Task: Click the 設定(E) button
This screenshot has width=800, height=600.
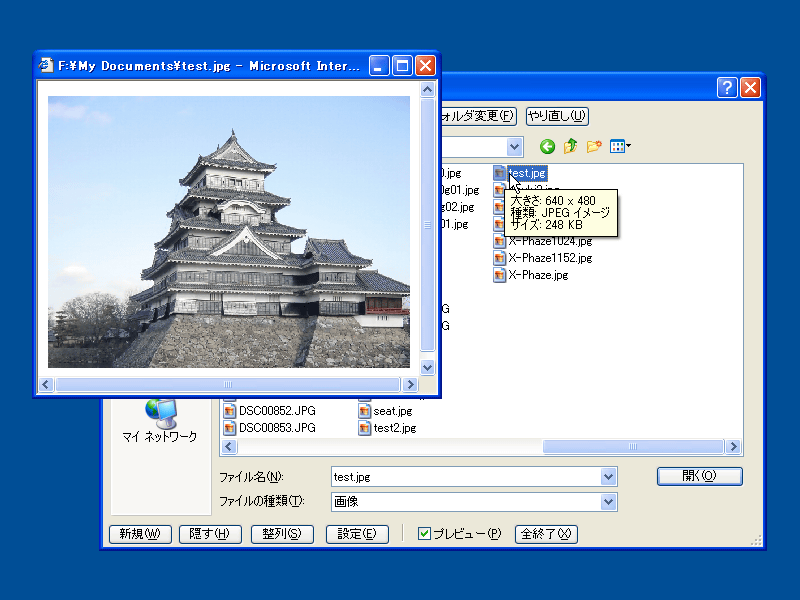Action: click(357, 534)
